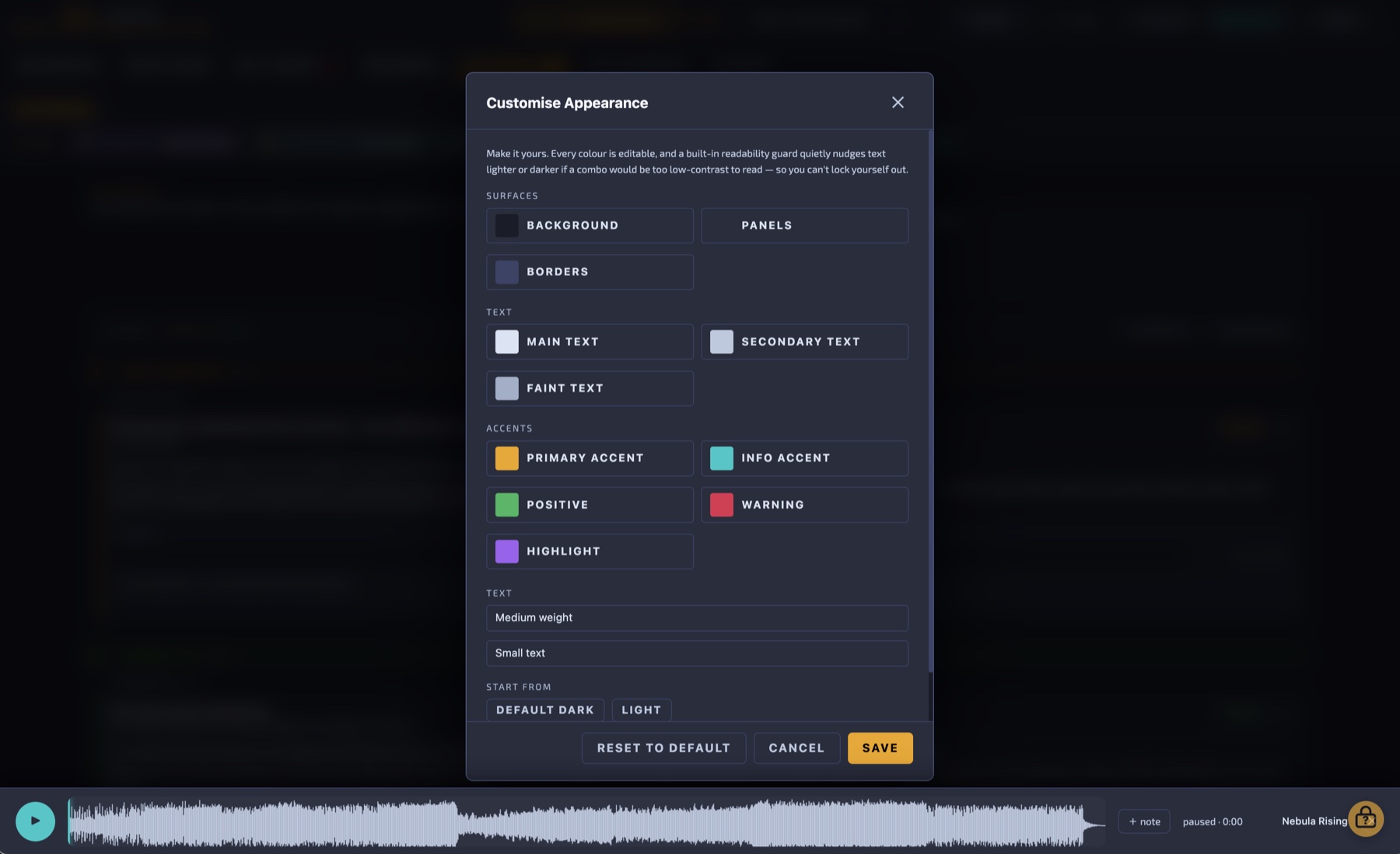Click the Nebula Rising track title

coord(1314,821)
